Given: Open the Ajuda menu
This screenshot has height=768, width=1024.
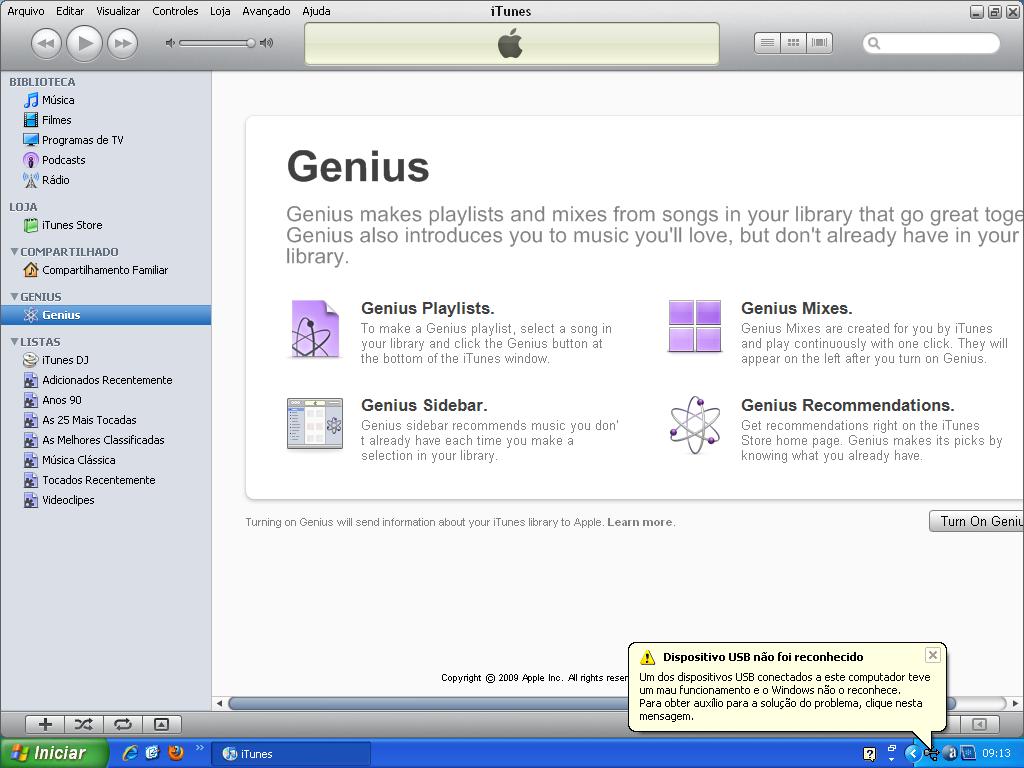Looking at the screenshot, I should tap(316, 11).
